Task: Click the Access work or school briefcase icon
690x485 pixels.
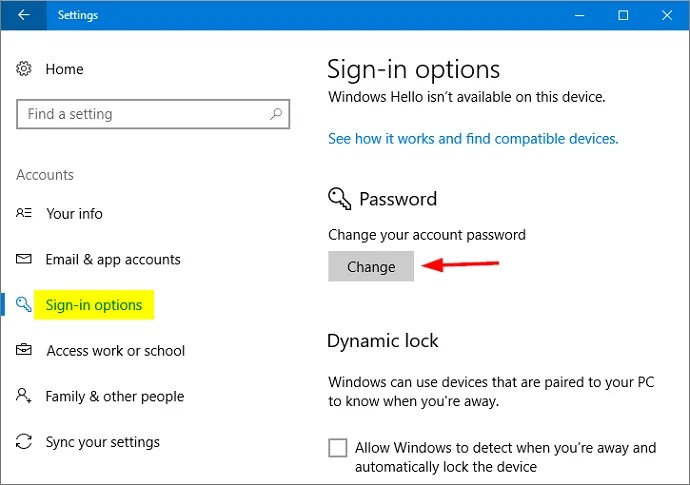Action: click(x=25, y=351)
